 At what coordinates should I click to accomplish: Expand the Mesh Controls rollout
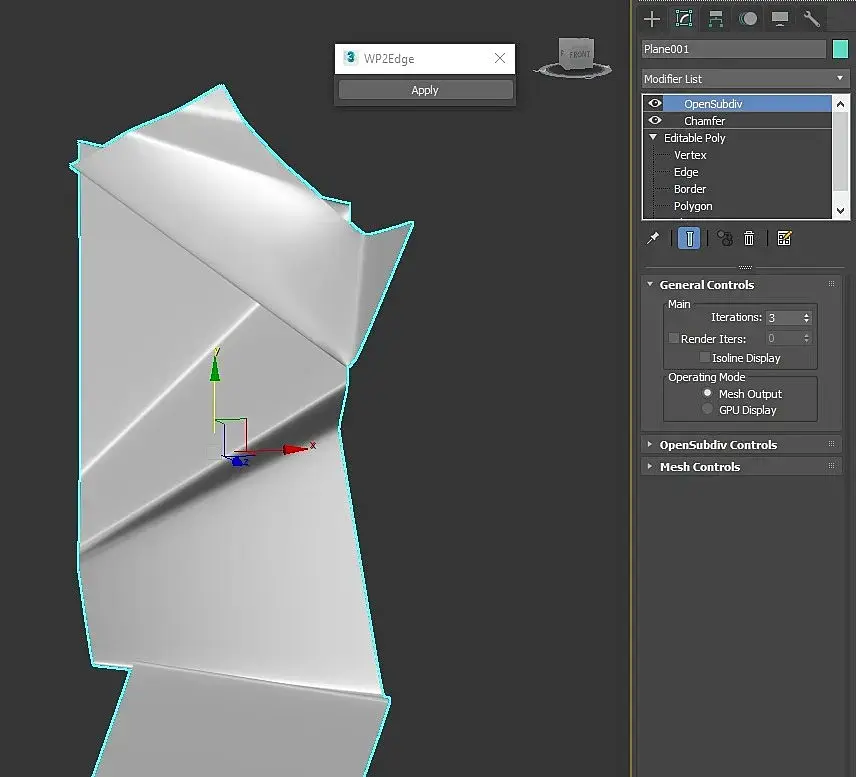point(650,466)
